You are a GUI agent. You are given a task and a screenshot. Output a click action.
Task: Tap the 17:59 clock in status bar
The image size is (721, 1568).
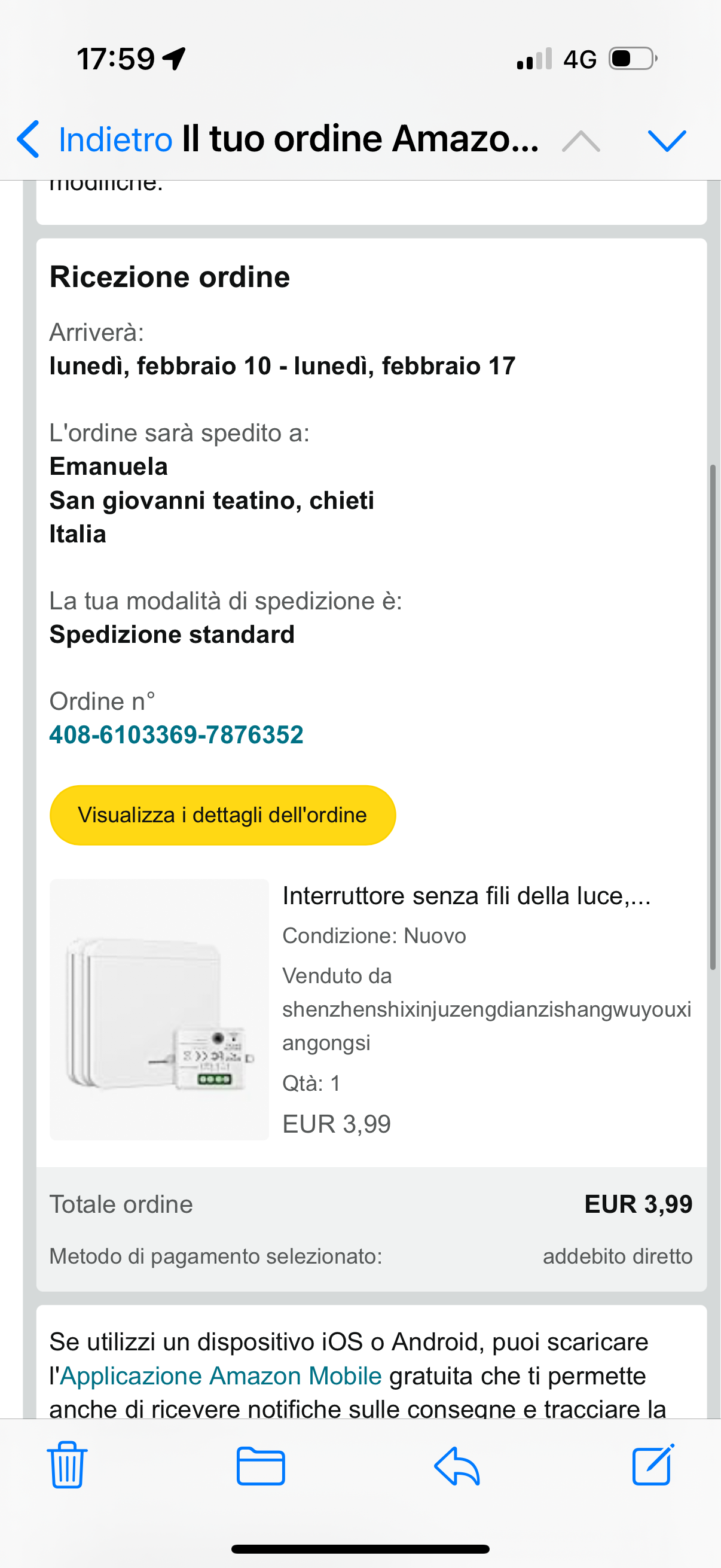click(x=115, y=59)
